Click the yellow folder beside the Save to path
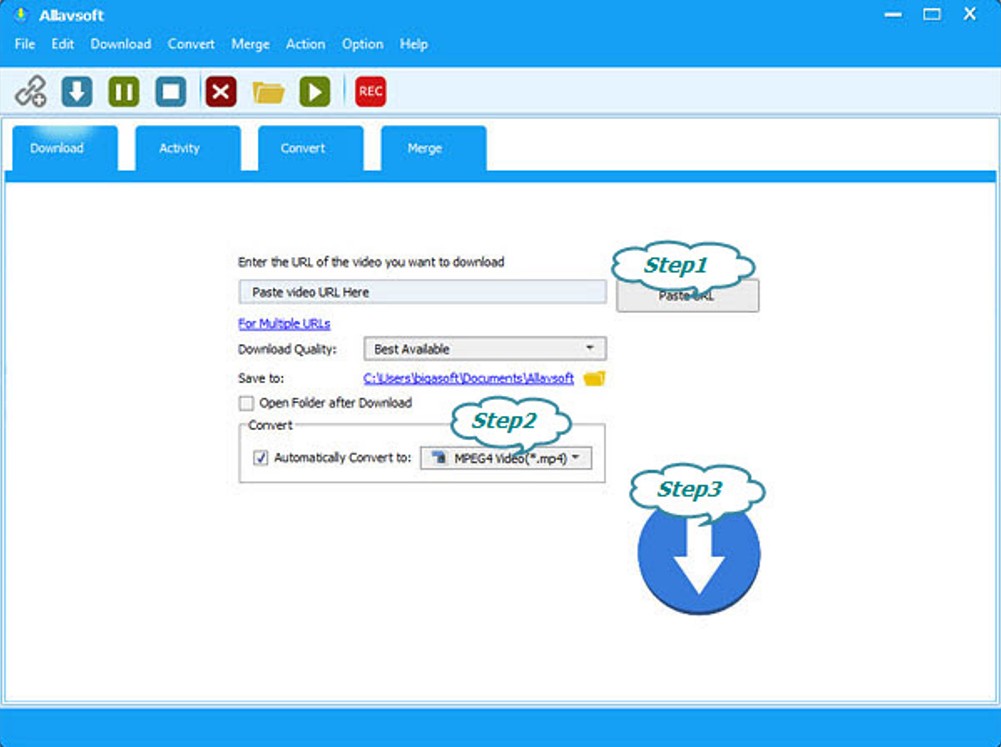Screen dimensions: 1001x747 (x=595, y=378)
